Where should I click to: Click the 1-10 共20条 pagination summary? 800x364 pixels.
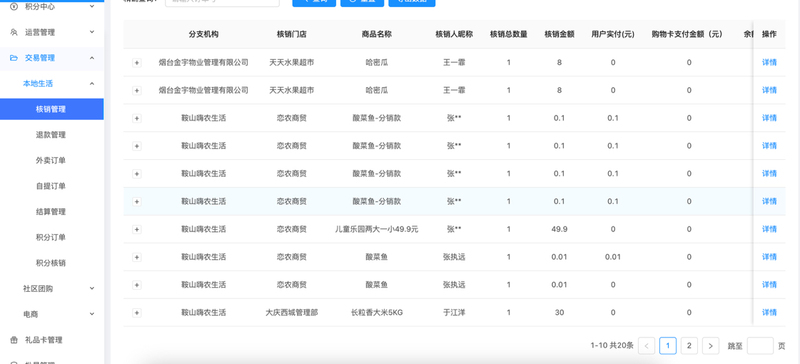pyautogui.click(x=612, y=346)
